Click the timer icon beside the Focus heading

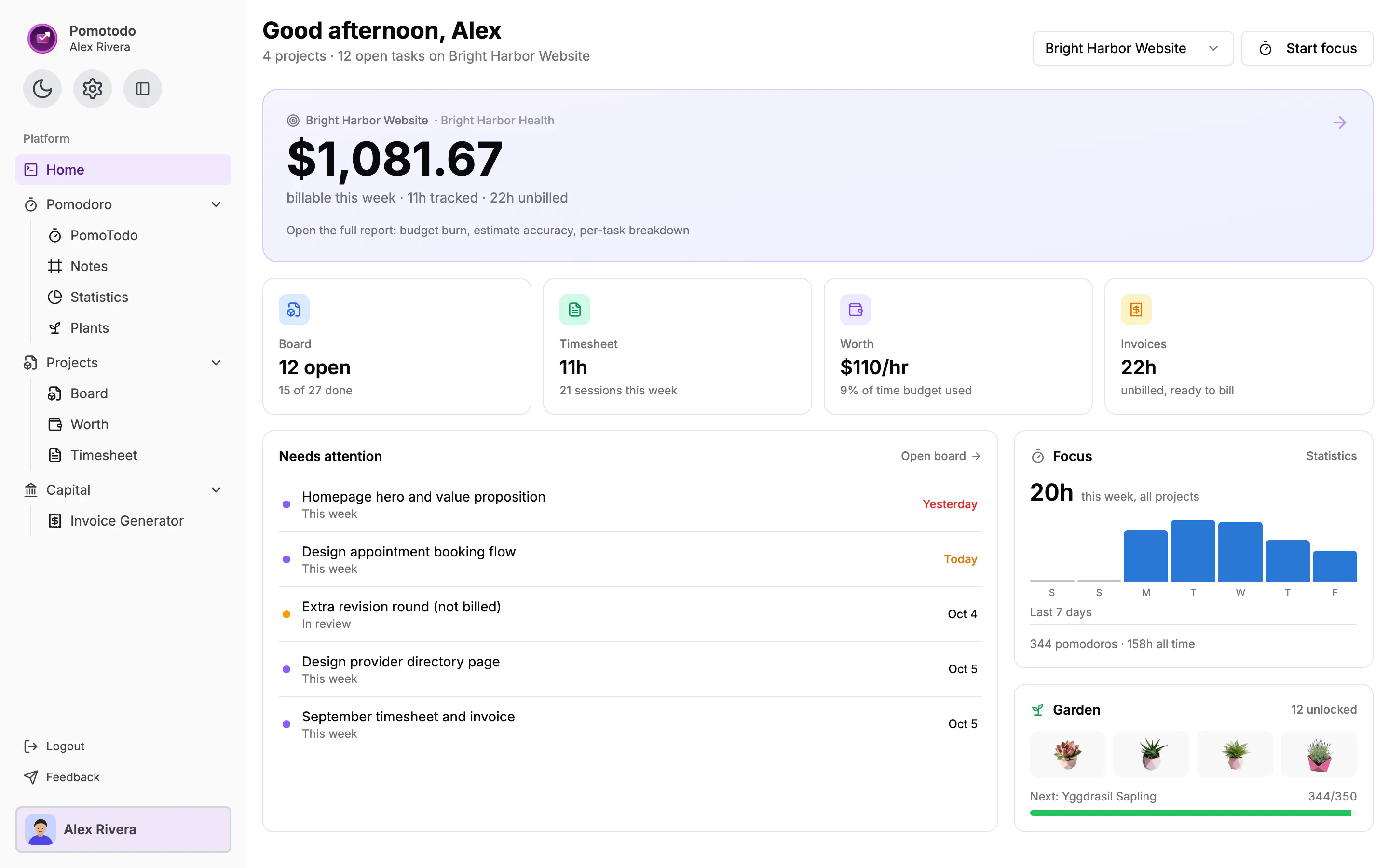coord(1038,456)
